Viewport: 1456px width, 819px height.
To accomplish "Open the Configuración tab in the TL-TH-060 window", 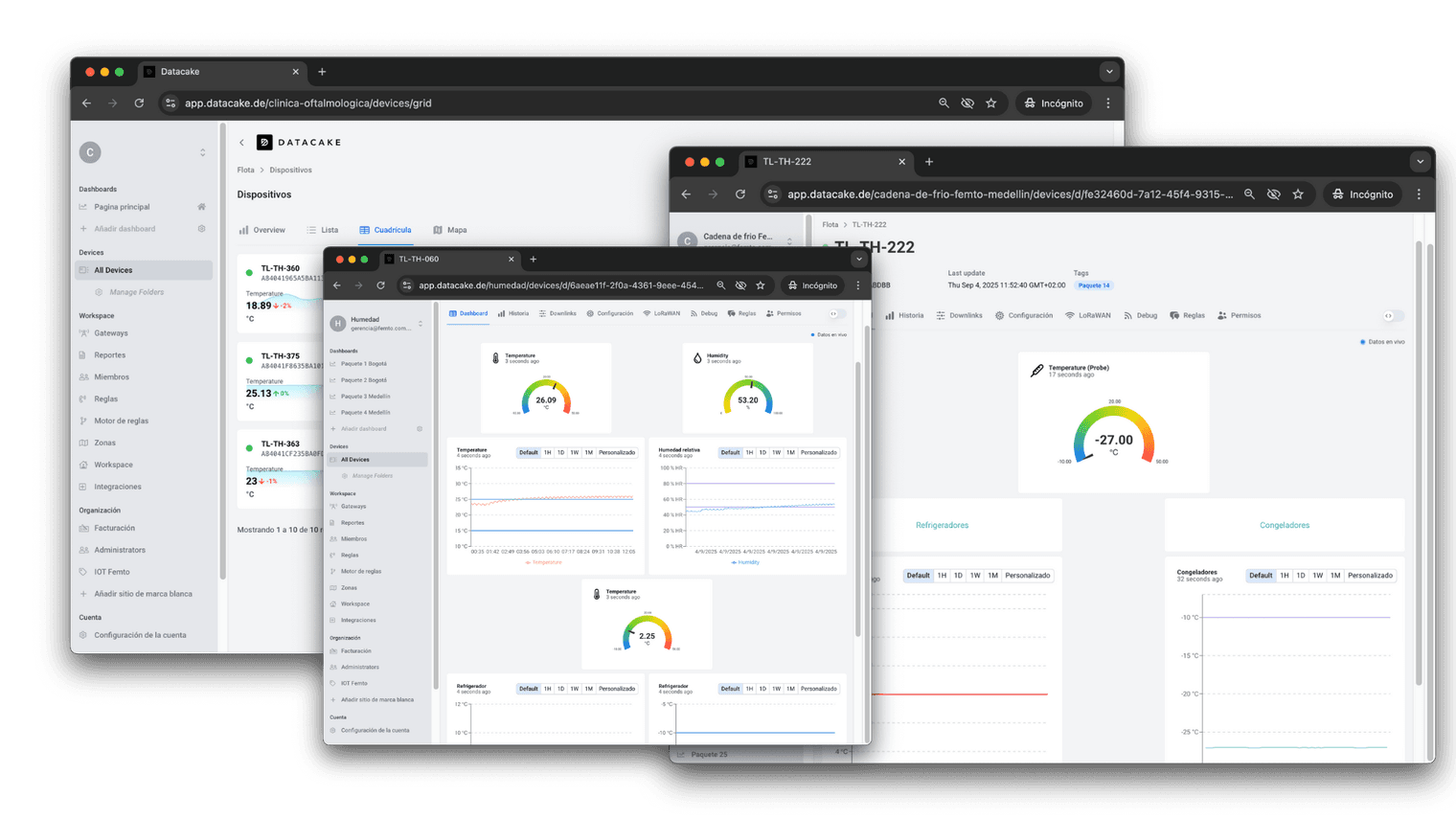I will coord(610,313).
